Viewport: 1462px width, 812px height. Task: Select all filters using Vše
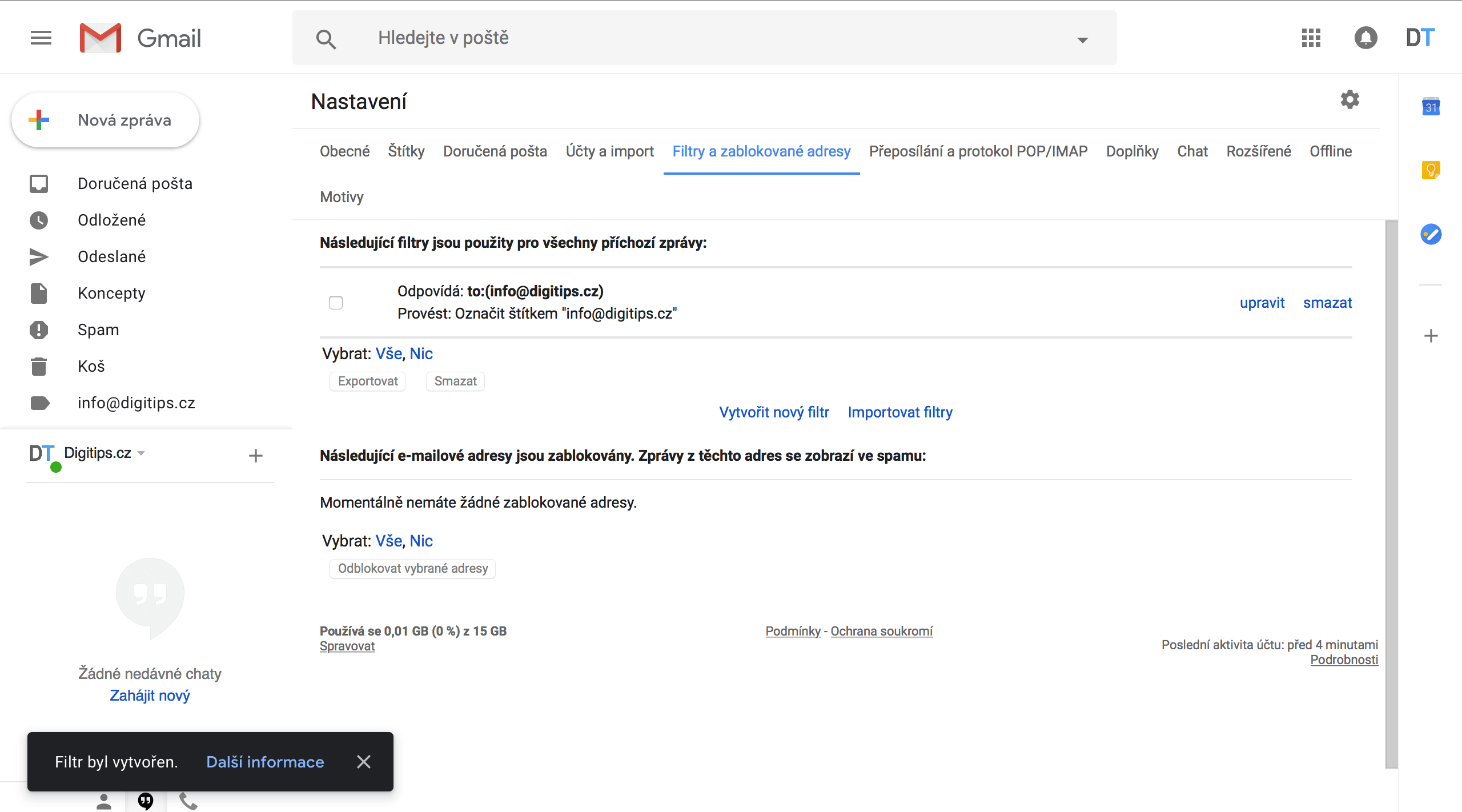[389, 353]
